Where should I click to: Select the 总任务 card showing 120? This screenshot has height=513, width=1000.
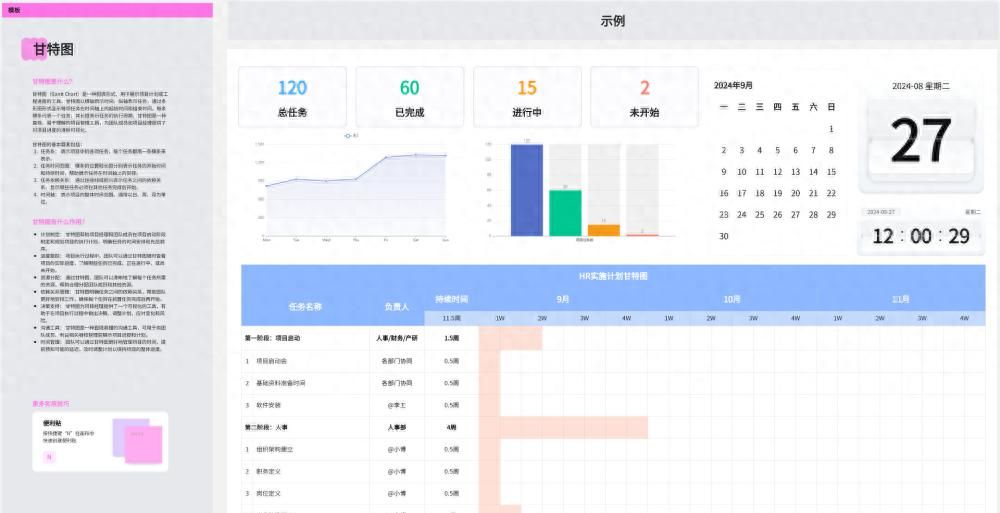pos(292,97)
